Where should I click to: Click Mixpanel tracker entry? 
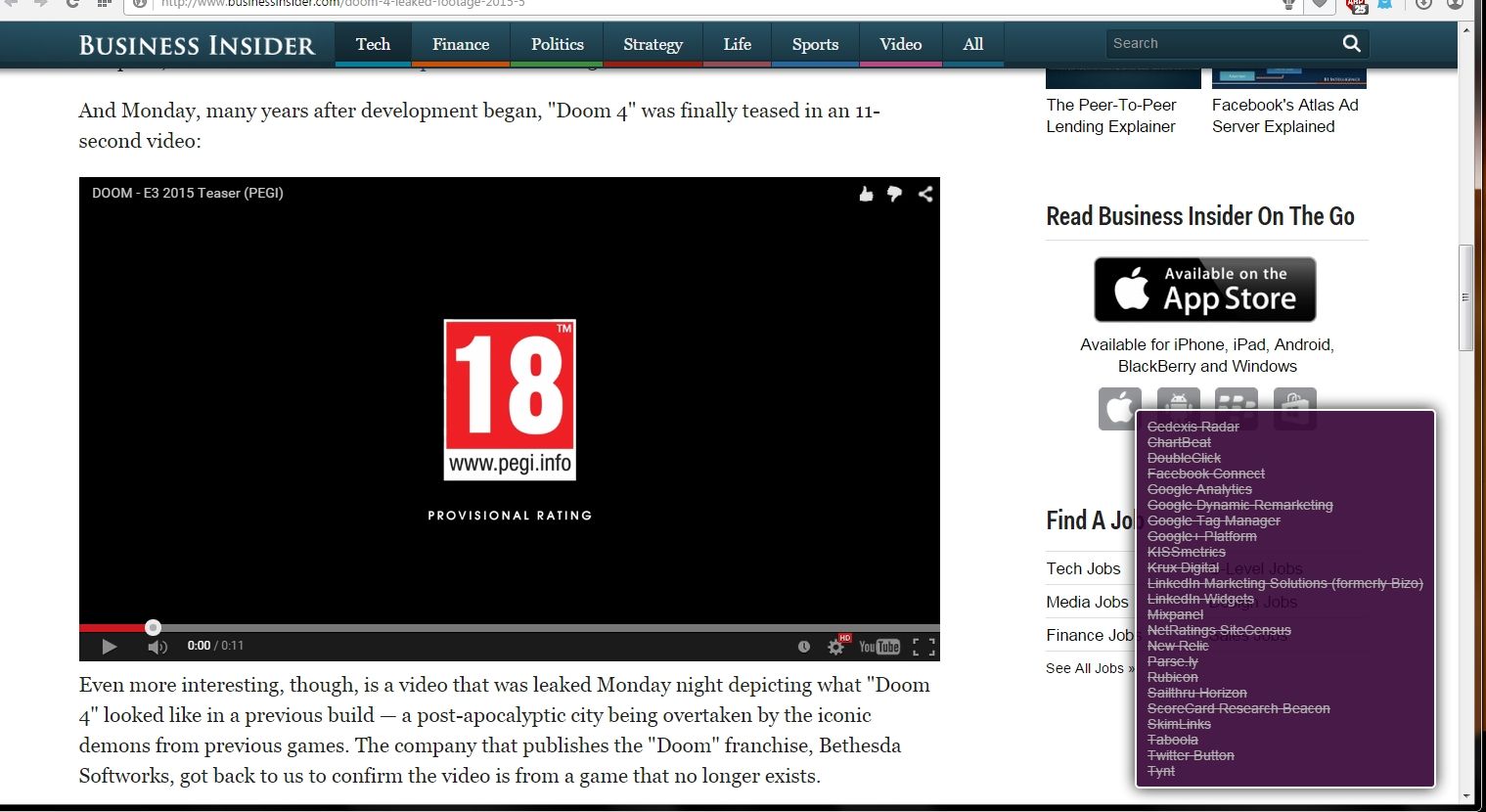click(x=1175, y=614)
